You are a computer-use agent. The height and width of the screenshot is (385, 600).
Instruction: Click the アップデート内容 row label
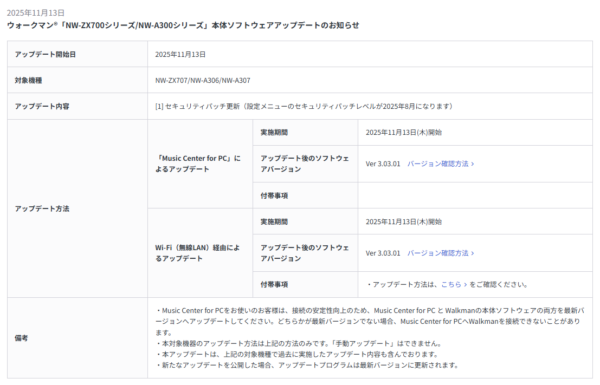(42, 106)
